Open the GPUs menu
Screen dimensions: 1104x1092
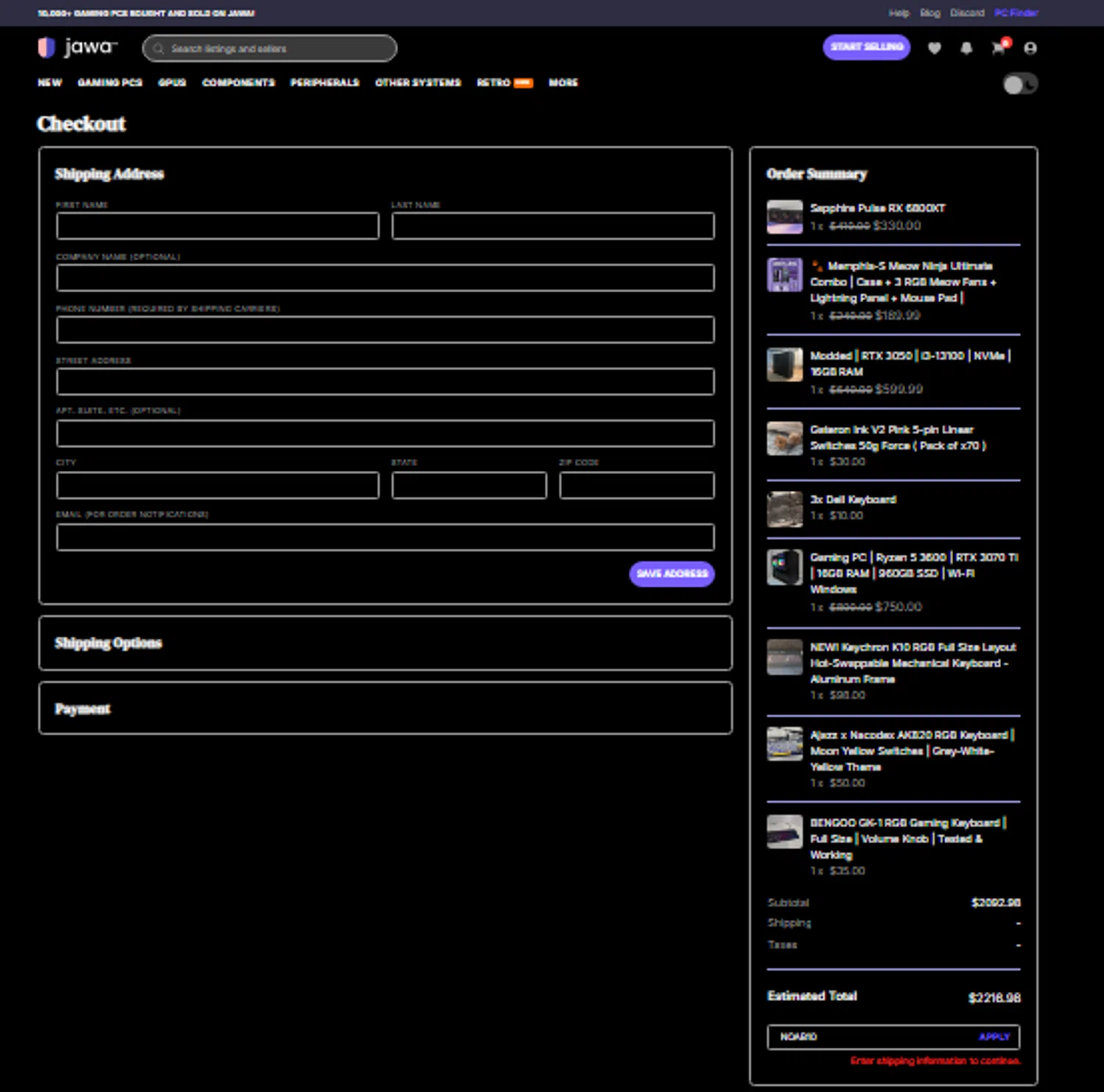point(172,82)
